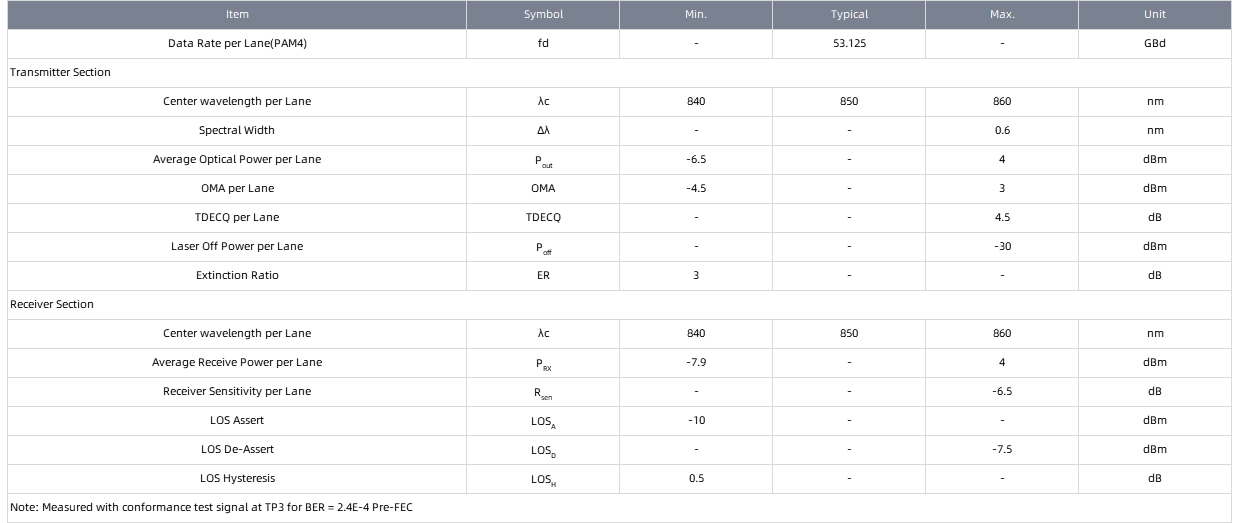Viewport: 1240px width, 523px height.
Task: Select the Symbol column header
Action: click(x=543, y=15)
